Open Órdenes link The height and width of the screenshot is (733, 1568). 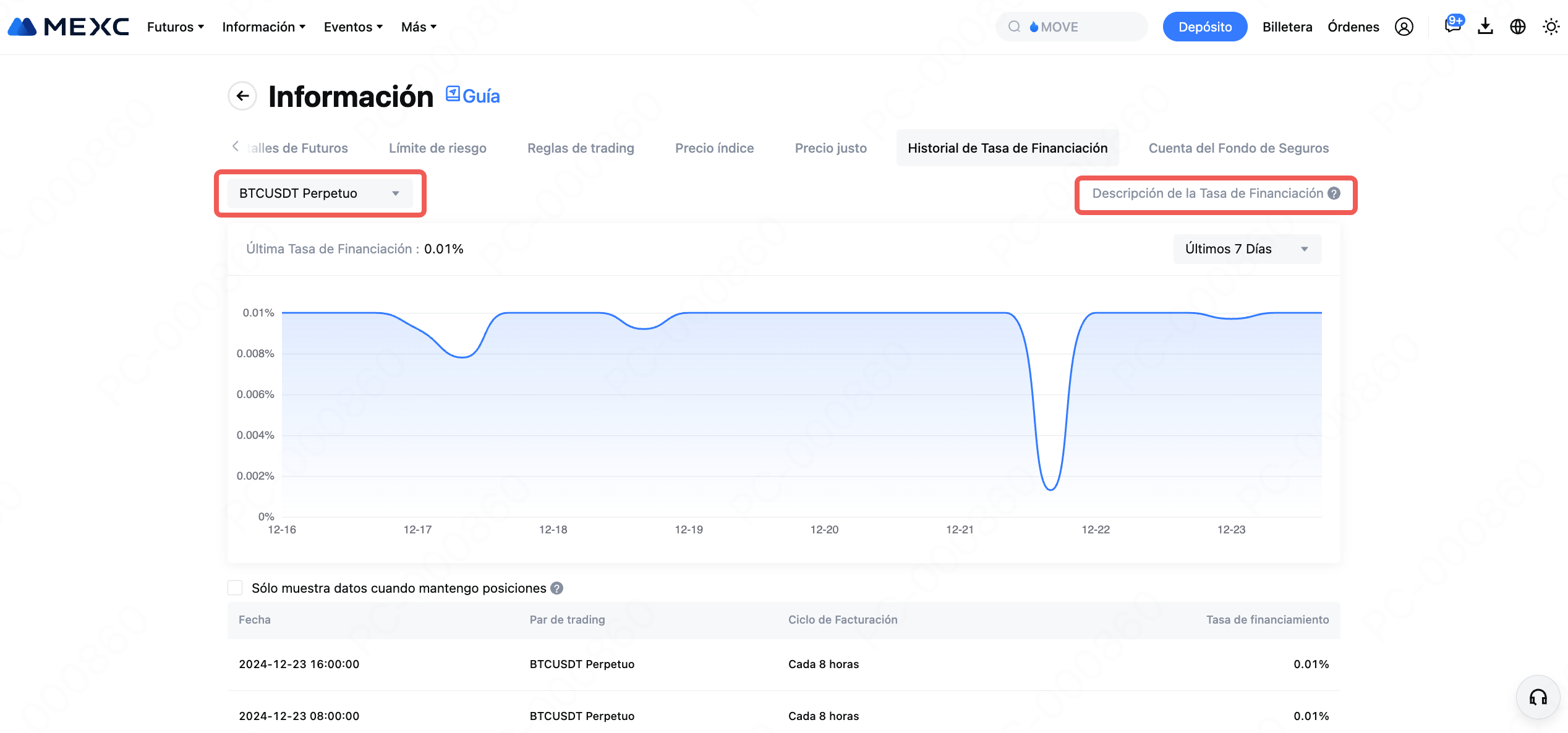coord(1353,27)
